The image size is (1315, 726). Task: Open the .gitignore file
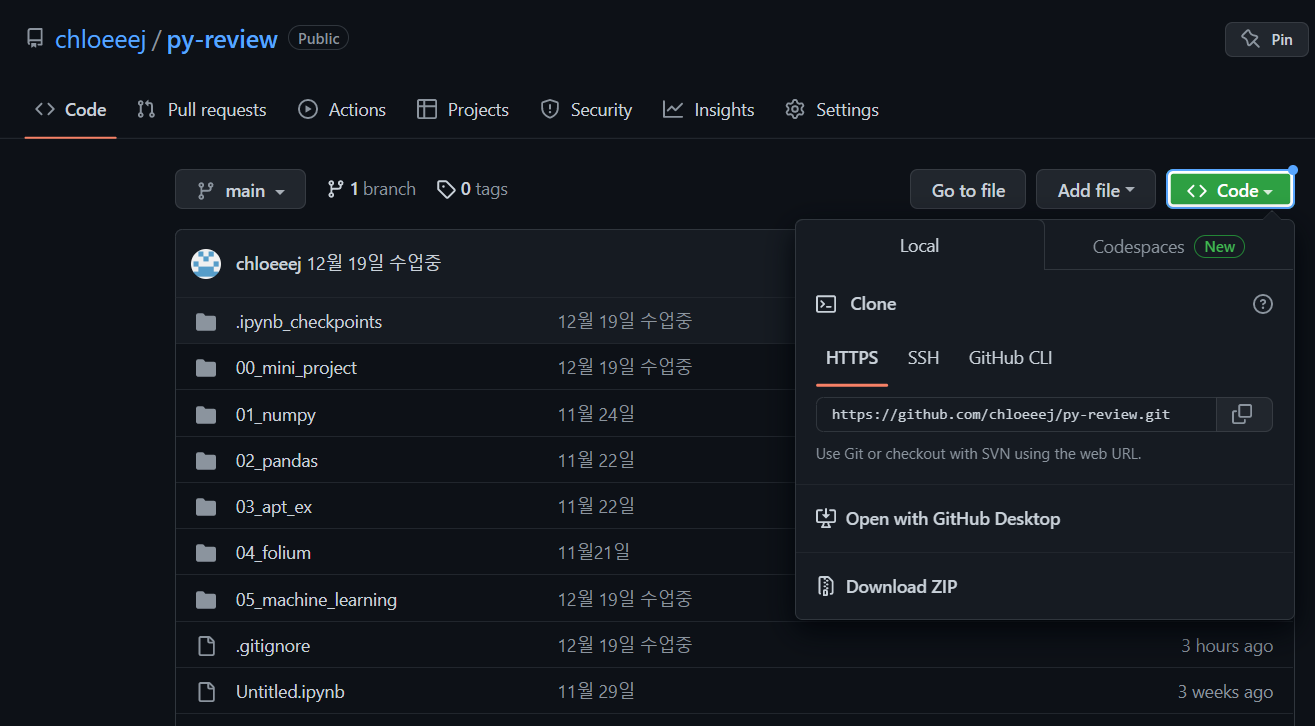[x=273, y=646]
